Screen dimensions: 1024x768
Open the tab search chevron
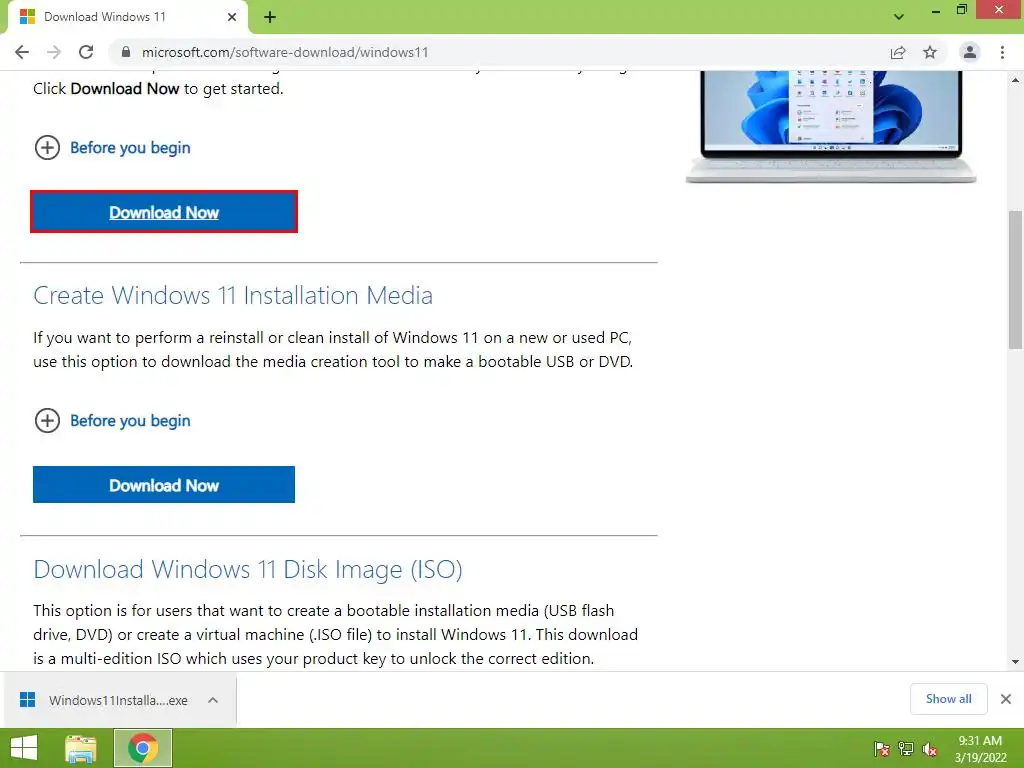coord(899,17)
